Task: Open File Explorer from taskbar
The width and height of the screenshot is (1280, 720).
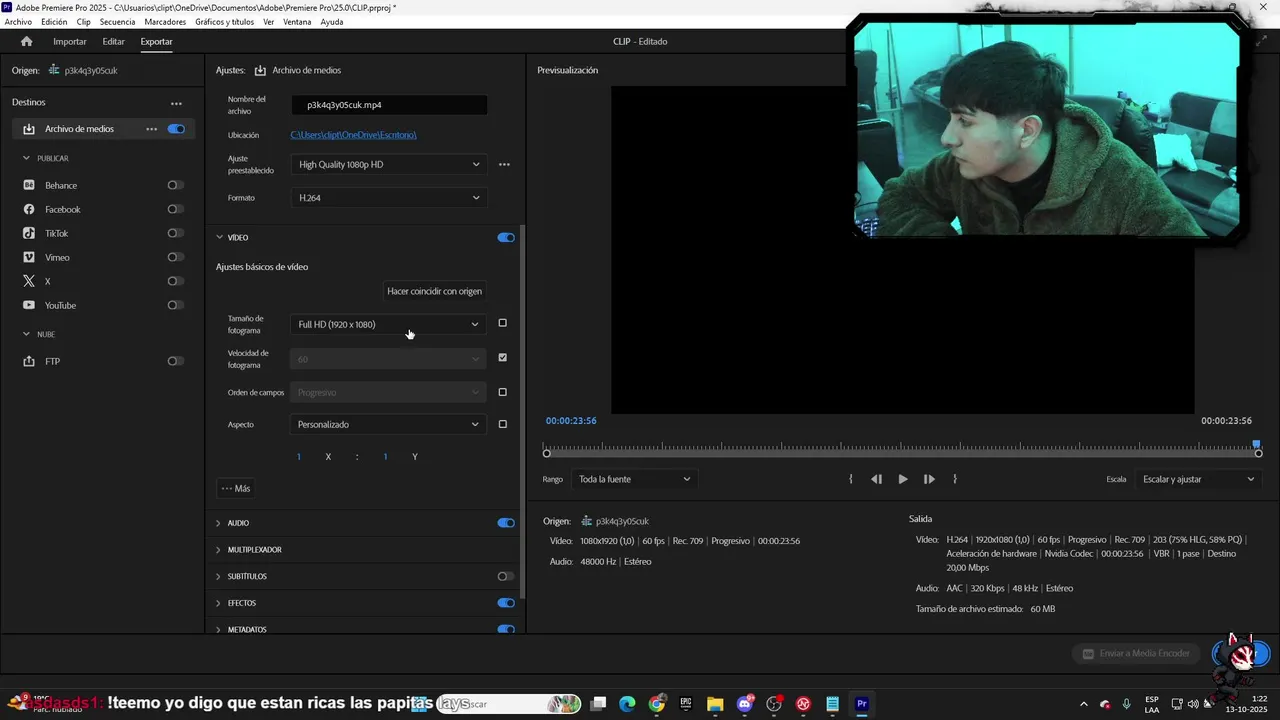Action: coord(715,704)
